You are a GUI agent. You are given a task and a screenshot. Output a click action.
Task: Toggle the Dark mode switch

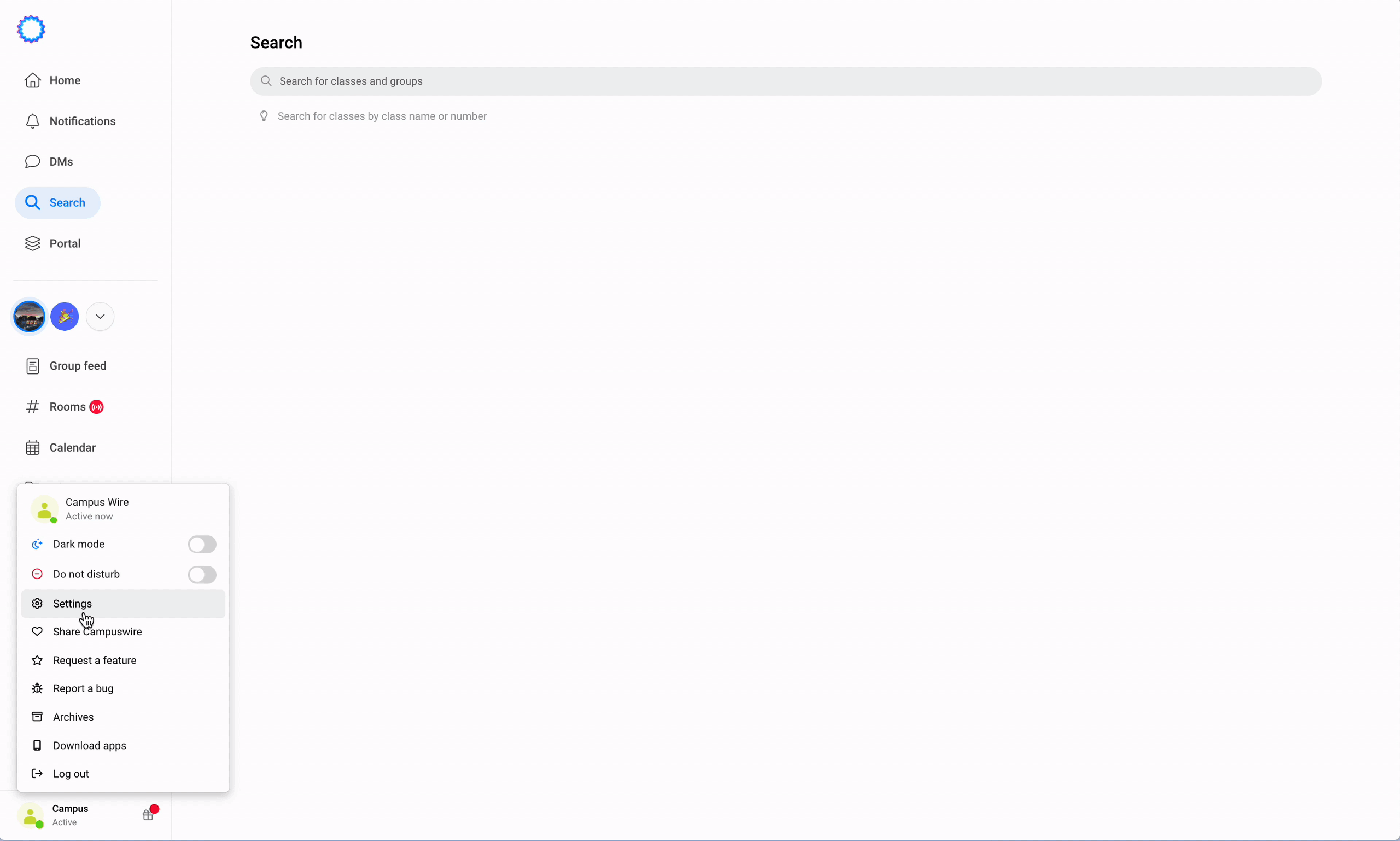pyautogui.click(x=201, y=544)
